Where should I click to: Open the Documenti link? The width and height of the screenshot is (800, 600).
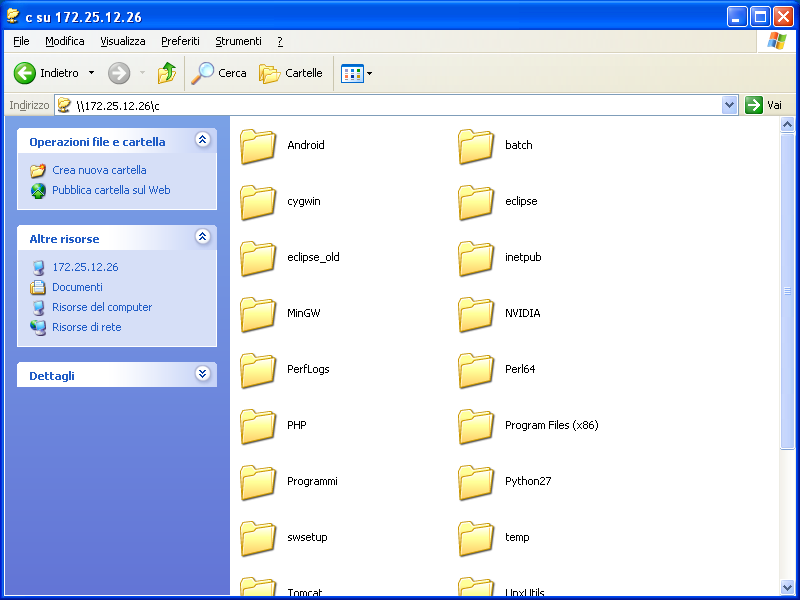click(x=78, y=287)
